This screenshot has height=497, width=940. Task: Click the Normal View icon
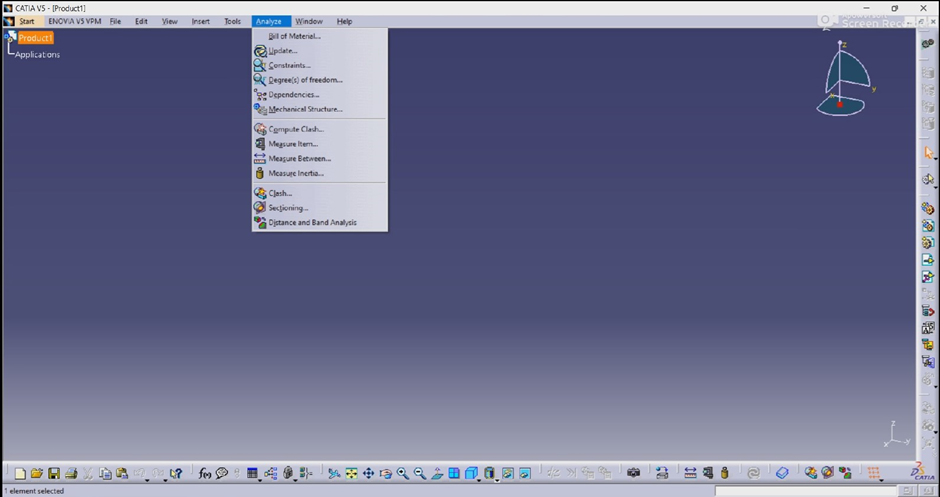pos(437,474)
